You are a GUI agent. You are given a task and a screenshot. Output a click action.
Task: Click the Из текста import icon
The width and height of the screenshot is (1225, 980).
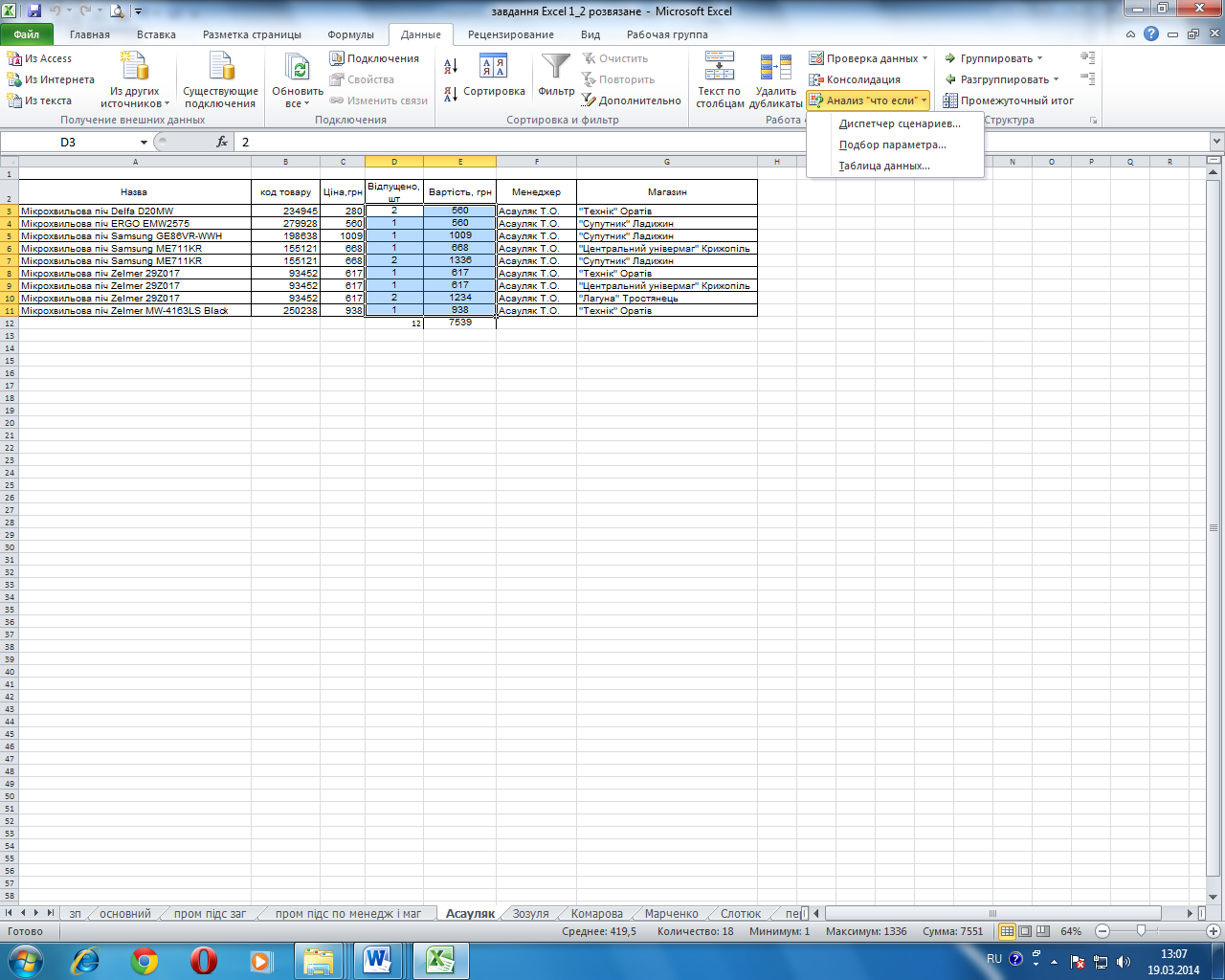coord(14,100)
